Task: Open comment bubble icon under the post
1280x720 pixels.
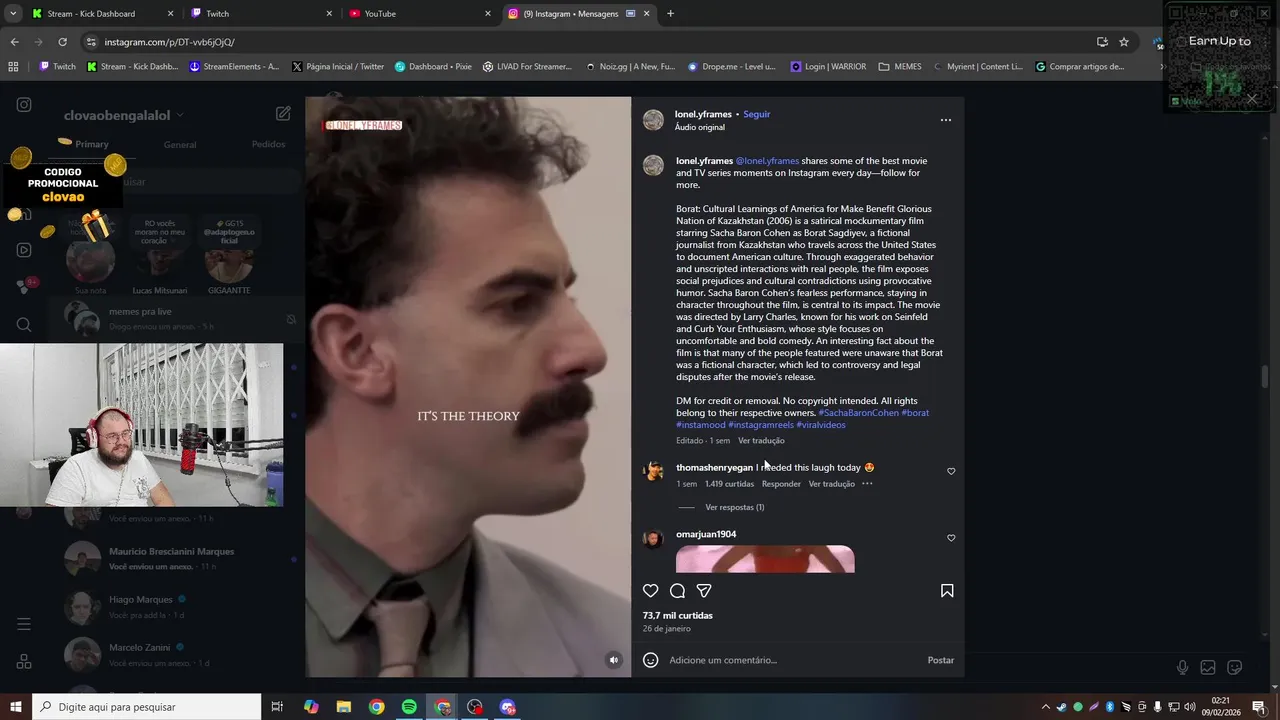Action: [x=677, y=591]
